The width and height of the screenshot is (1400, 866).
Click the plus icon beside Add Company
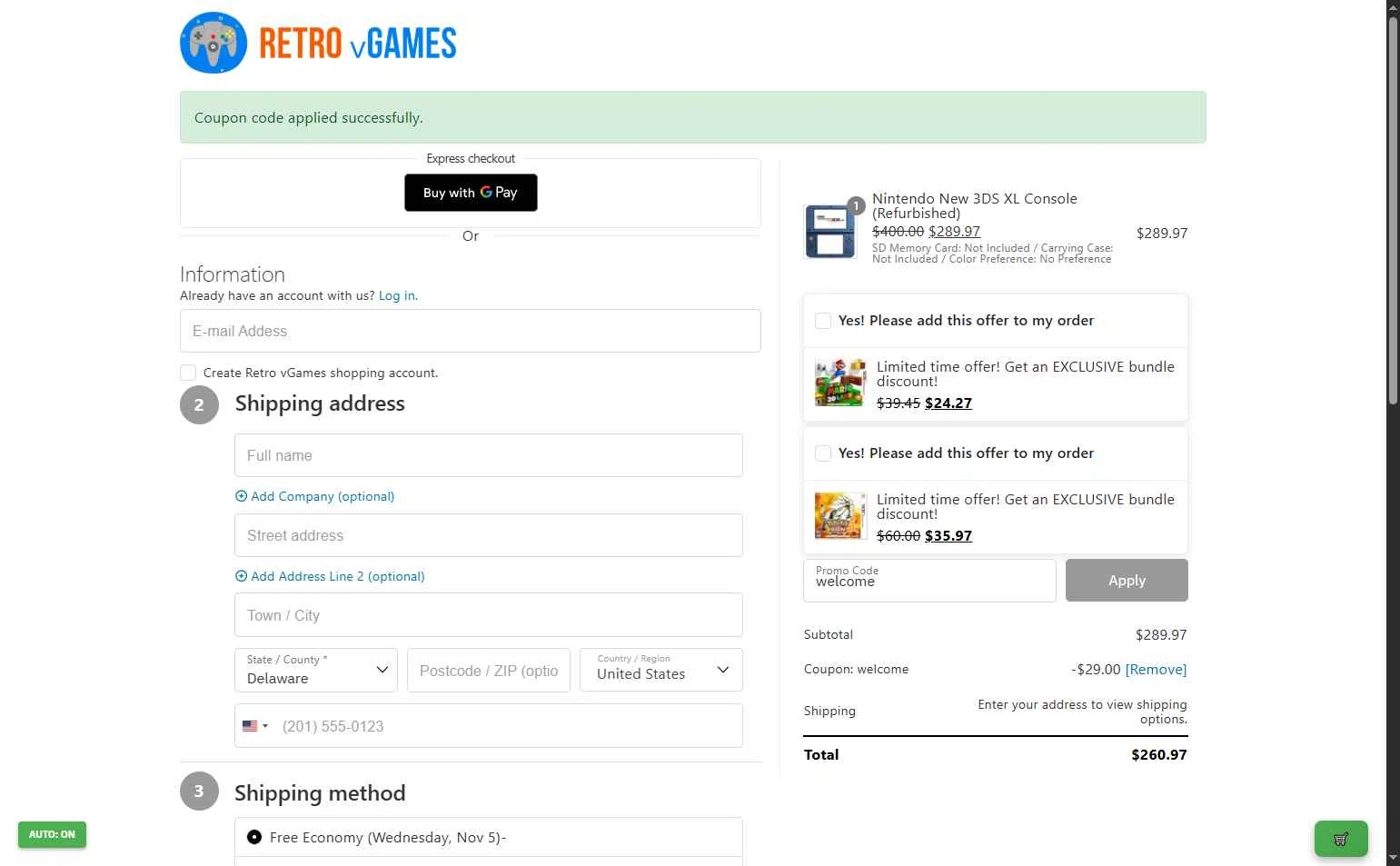(x=241, y=496)
